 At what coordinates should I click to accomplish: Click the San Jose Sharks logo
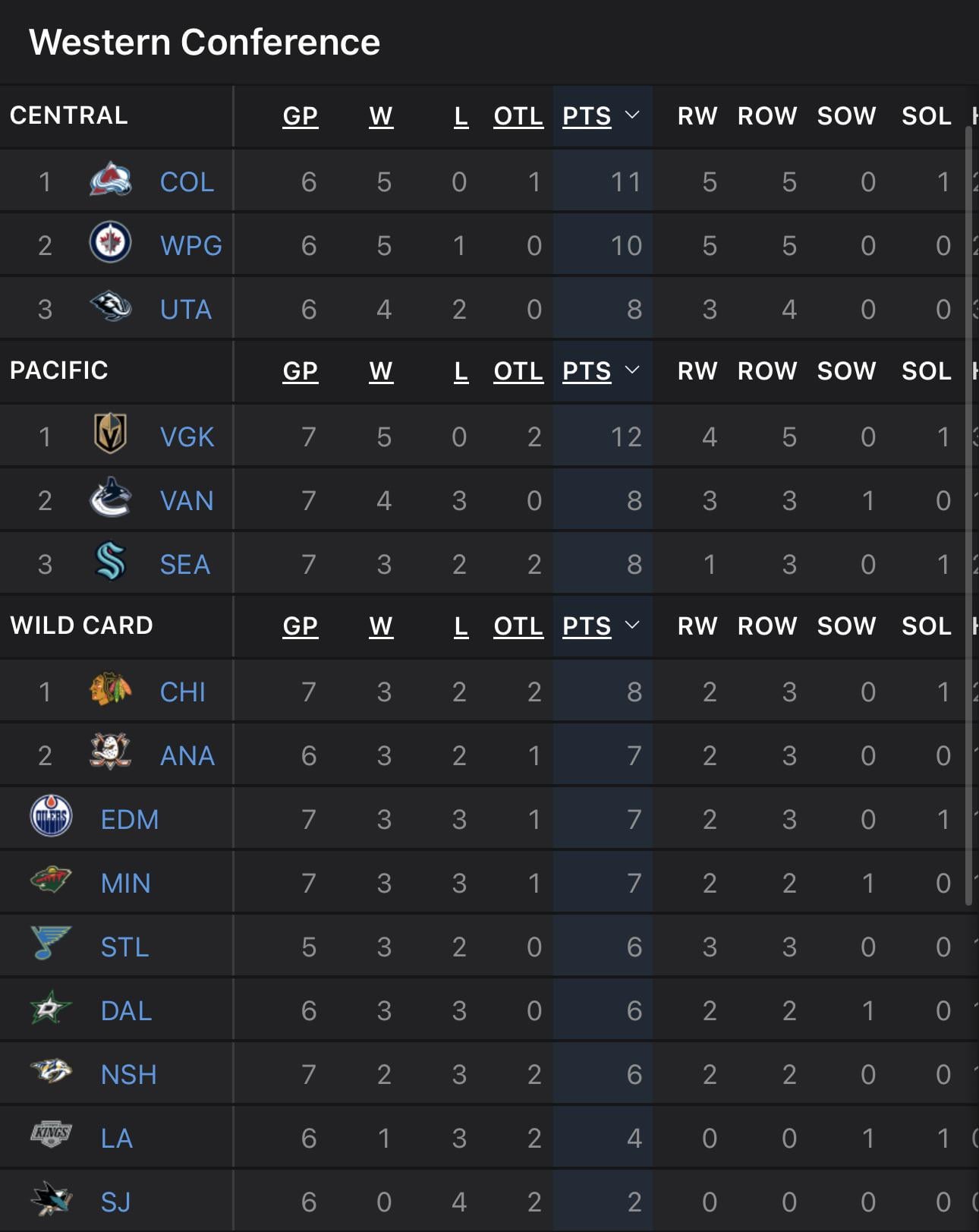pos(51,1199)
